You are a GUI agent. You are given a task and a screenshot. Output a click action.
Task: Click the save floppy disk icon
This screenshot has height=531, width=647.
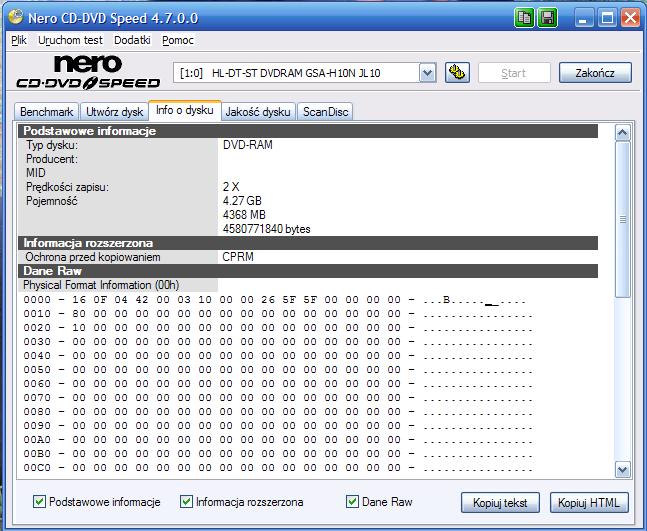[x=548, y=18]
